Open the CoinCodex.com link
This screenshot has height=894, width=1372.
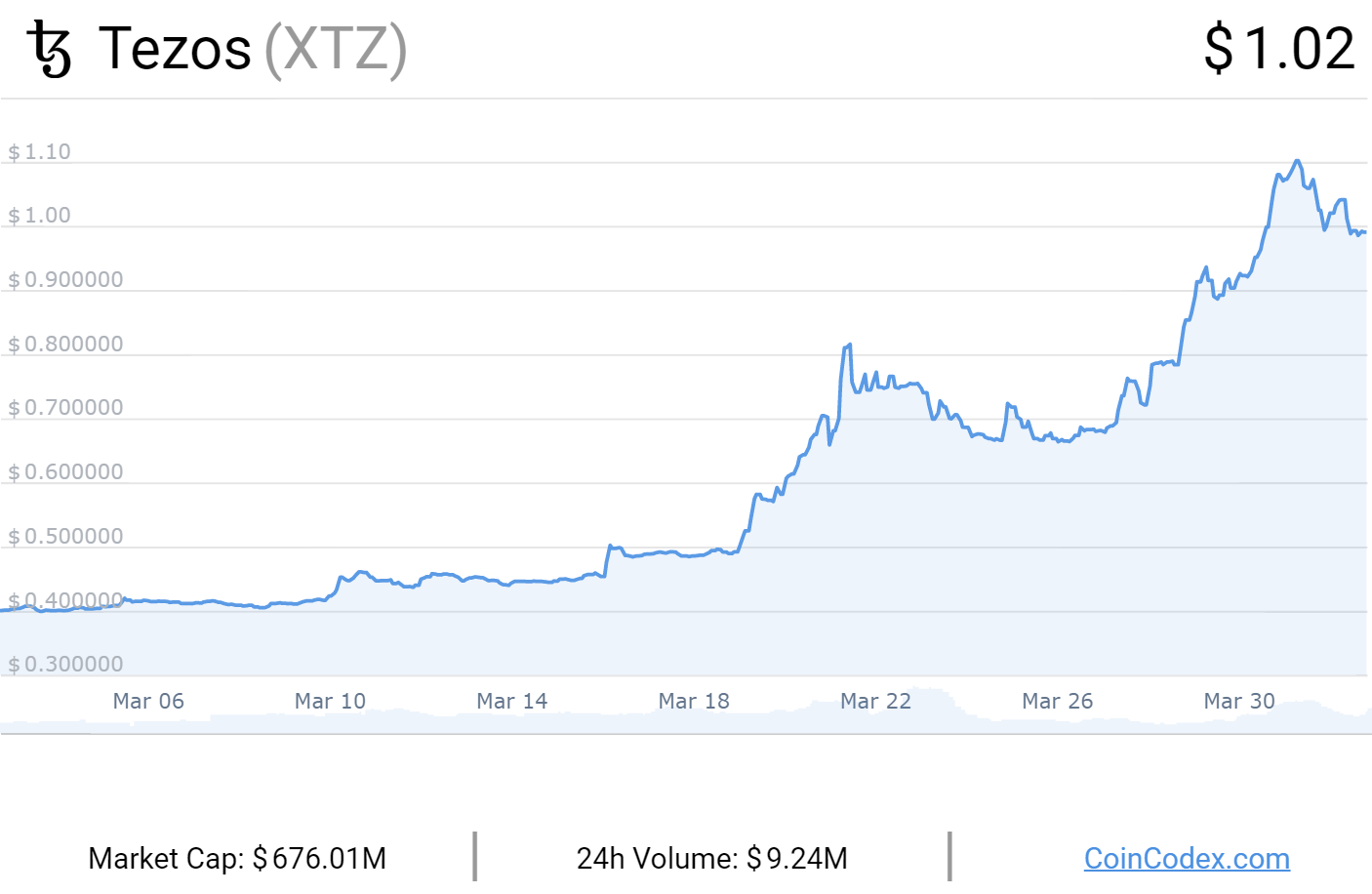pyautogui.click(x=1187, y=859)
